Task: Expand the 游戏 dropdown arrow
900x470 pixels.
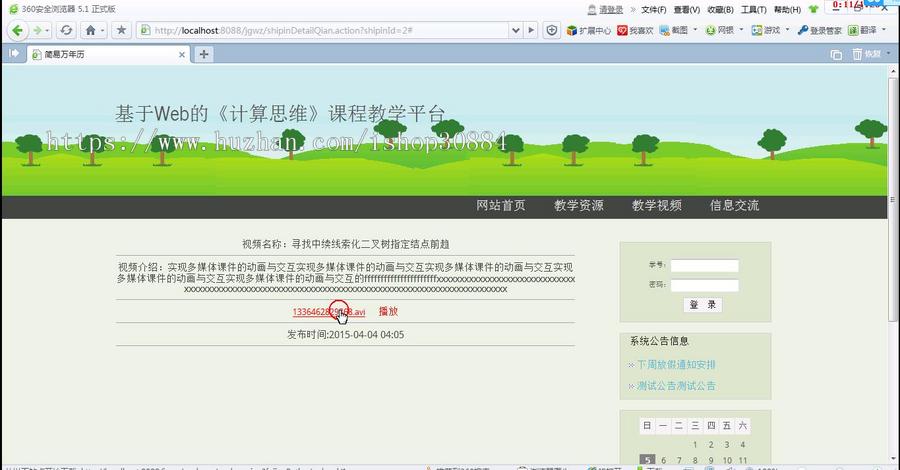Action: (x=788, y=30)
